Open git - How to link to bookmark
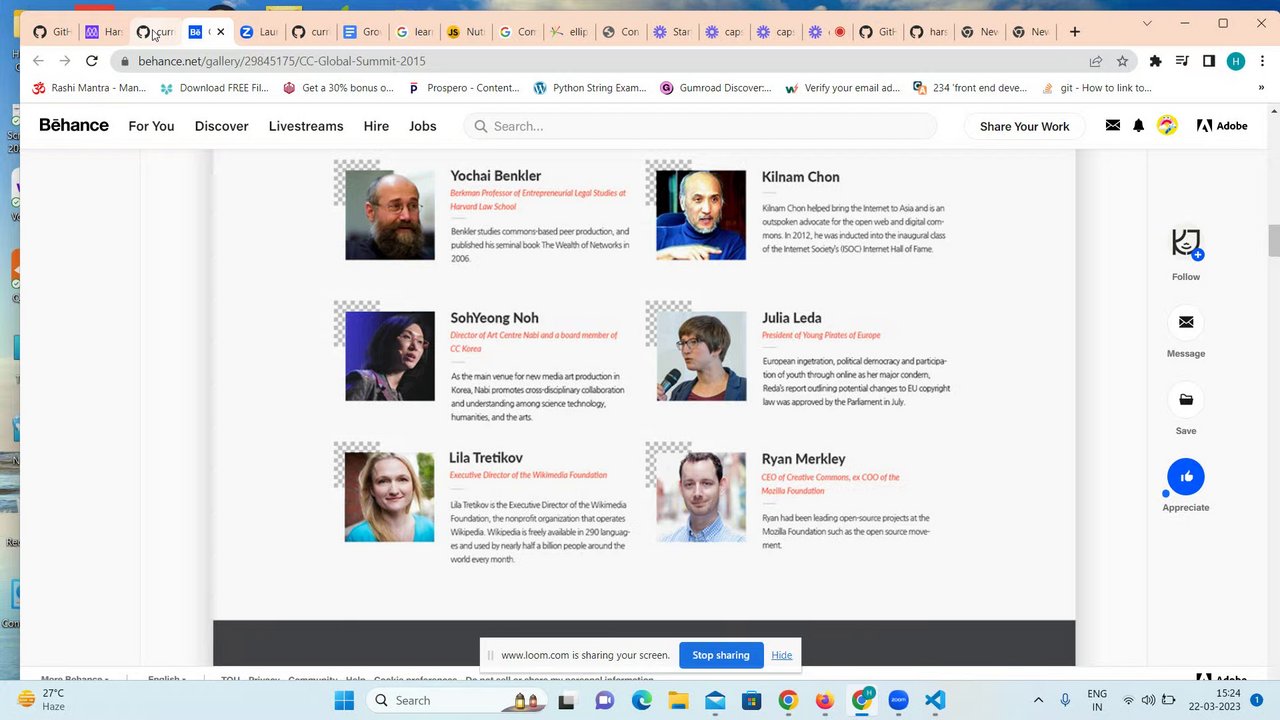 pyautogui.click(x=1097, y=88)
